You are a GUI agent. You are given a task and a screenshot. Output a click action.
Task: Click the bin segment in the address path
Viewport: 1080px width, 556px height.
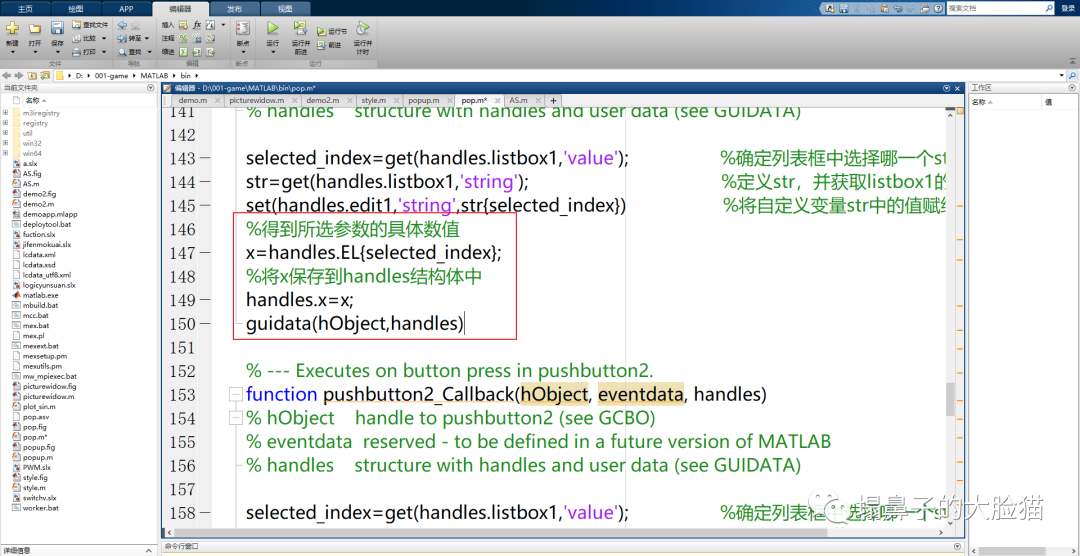[186, 75]
